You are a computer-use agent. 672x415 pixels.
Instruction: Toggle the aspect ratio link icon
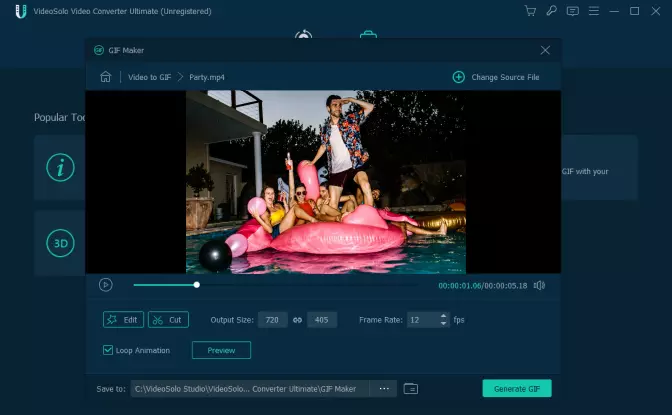tap(297, 320)
